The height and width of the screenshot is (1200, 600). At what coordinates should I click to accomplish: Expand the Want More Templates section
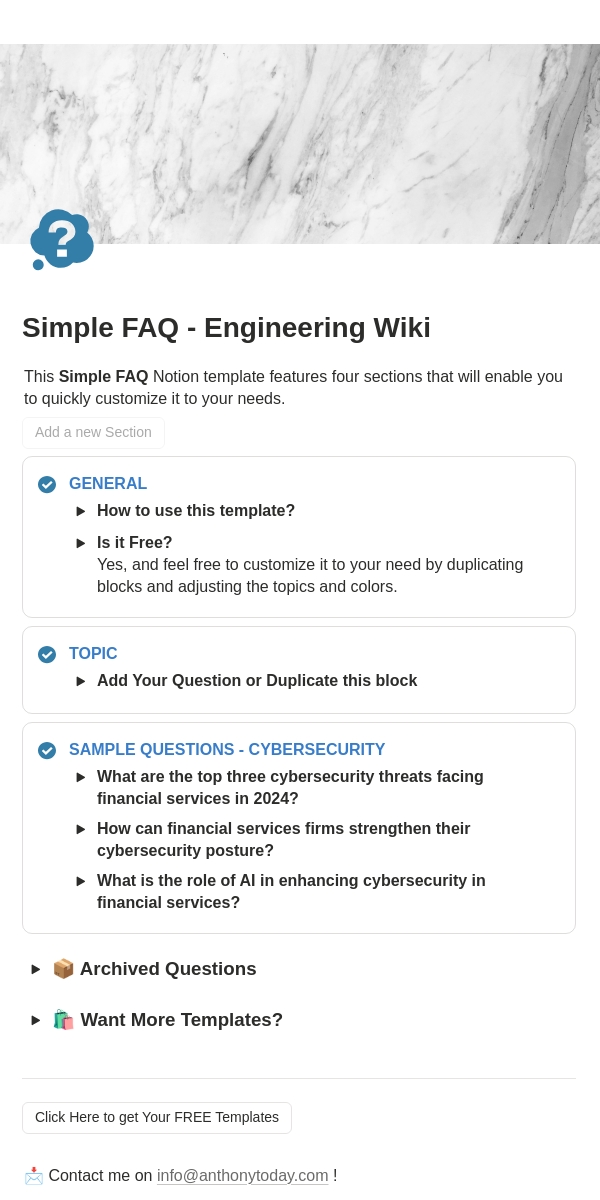(x=36, y=1020)
